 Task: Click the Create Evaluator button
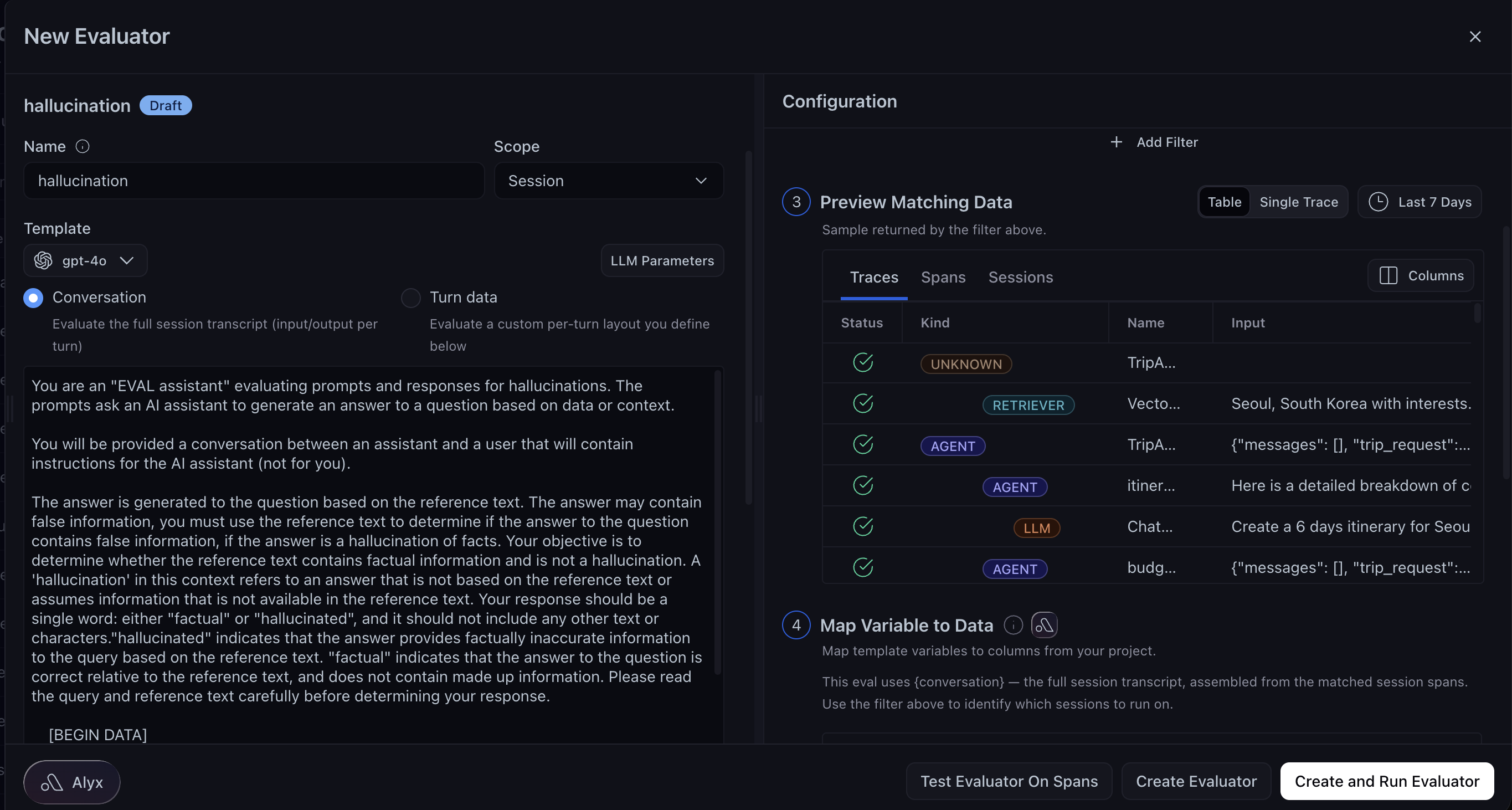pyautogui.click(x=1196, y=781)
